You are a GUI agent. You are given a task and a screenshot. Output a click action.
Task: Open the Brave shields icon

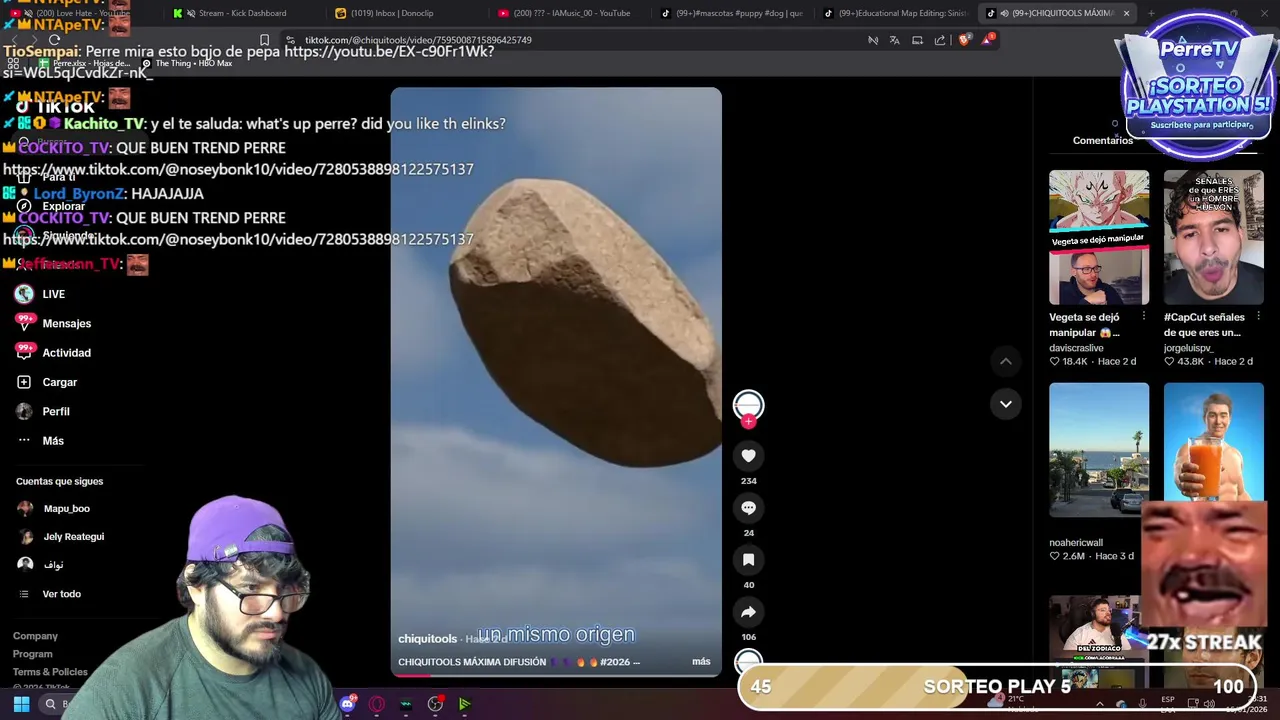click(x=964, y=40)
